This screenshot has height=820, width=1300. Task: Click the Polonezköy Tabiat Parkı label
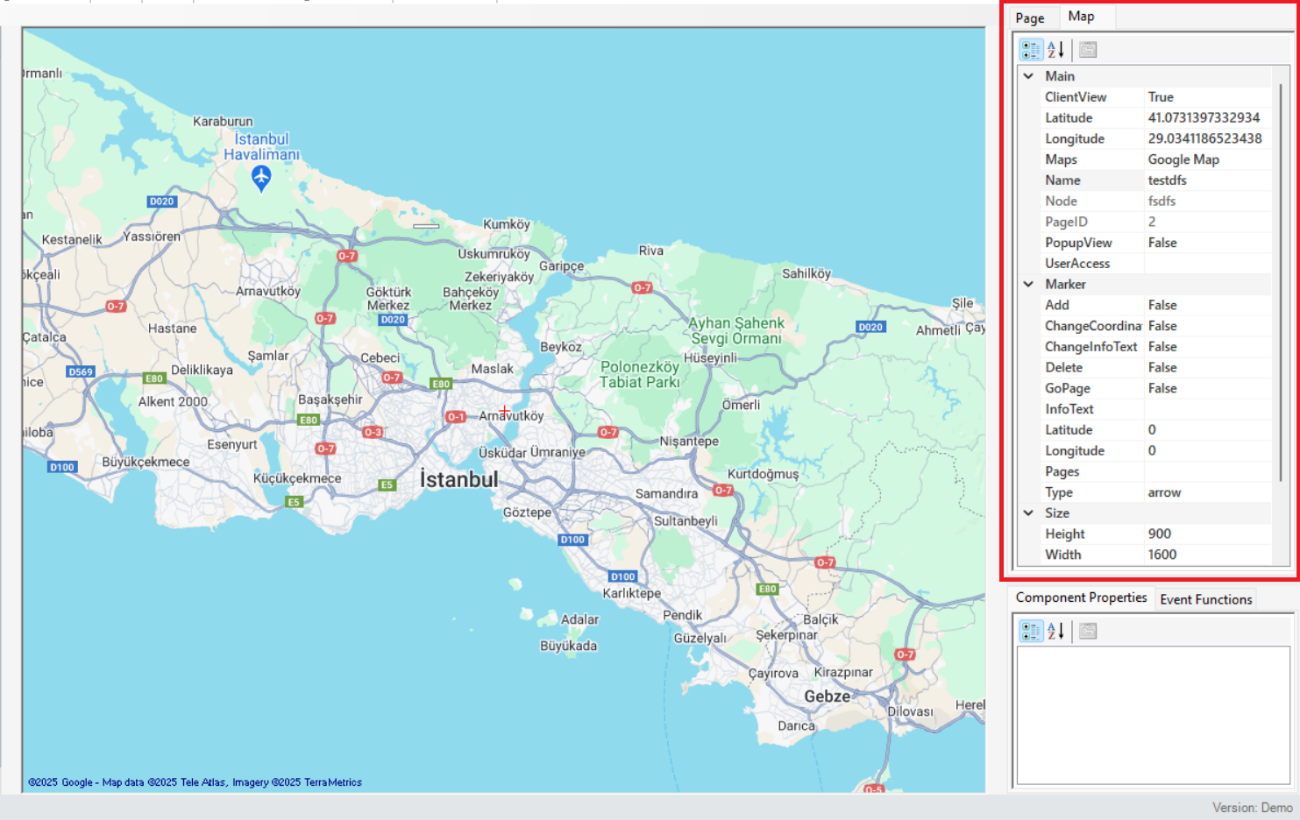click(640, 375)
